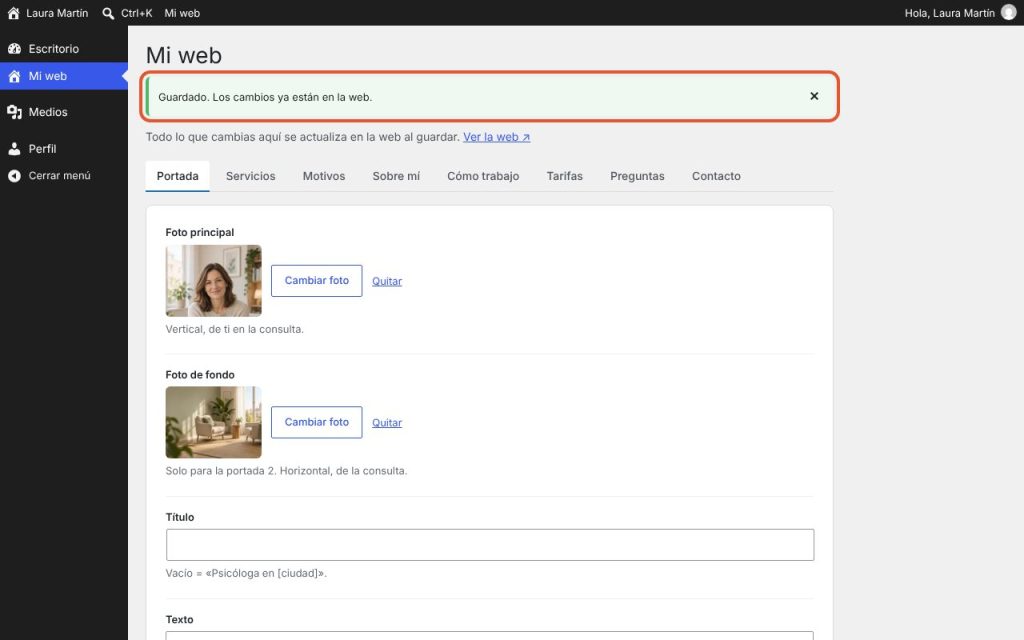Click the home icon beside Laura Martín
The width and height of the screenshot is (1024, 640).
coord(13,13)
